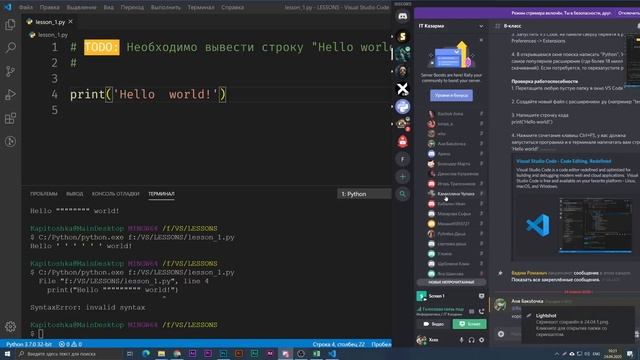
Task: Open the 'F' server icon in Discord
Action: coord(402,159)
